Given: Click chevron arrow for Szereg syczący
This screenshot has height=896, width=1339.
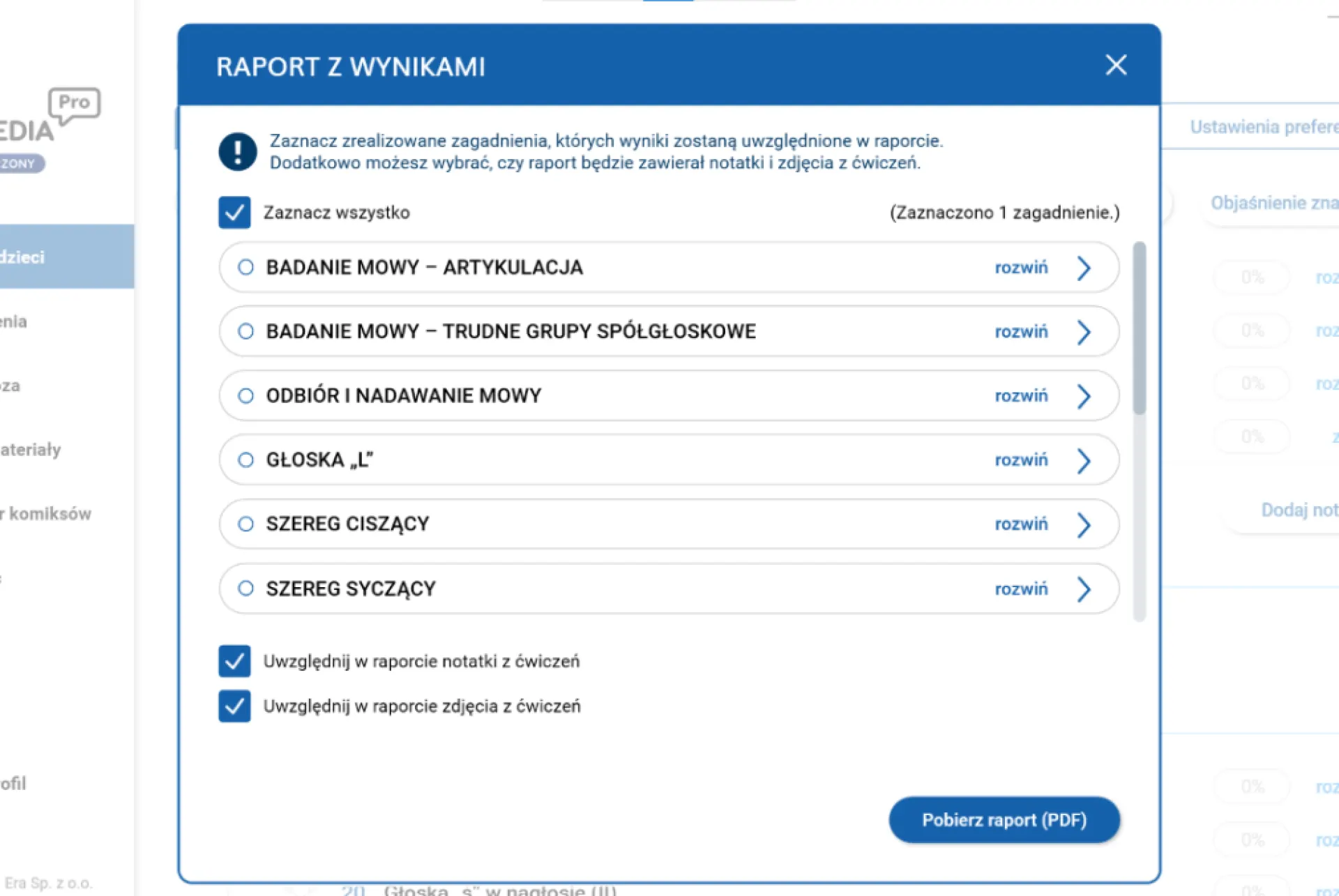Looking at the screenshot, I should click(1083, 589).
